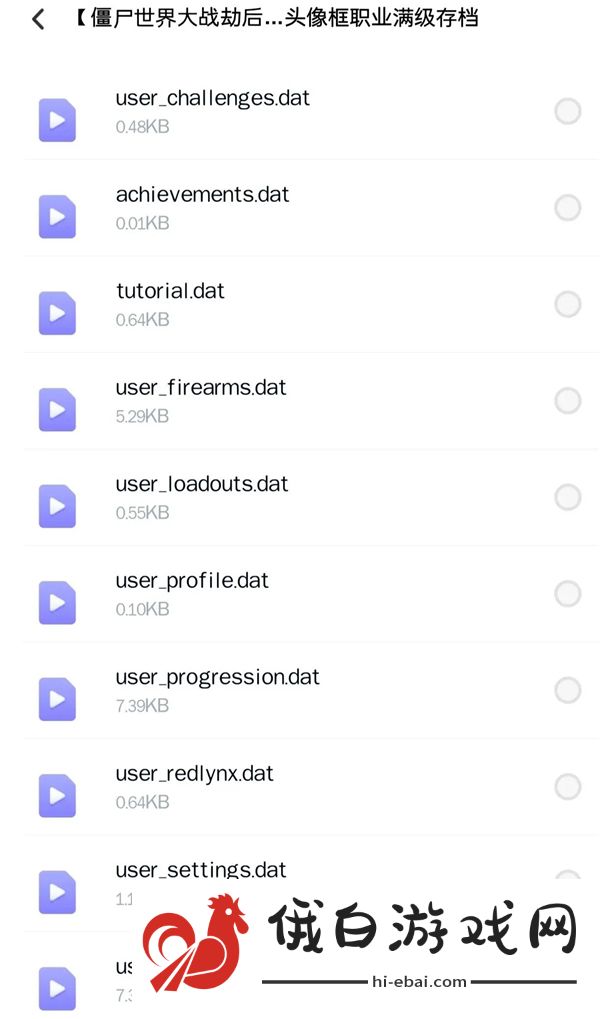600x1019 pixels.
Task: Open the user_redlynx.dat file name
Action: 194,774
